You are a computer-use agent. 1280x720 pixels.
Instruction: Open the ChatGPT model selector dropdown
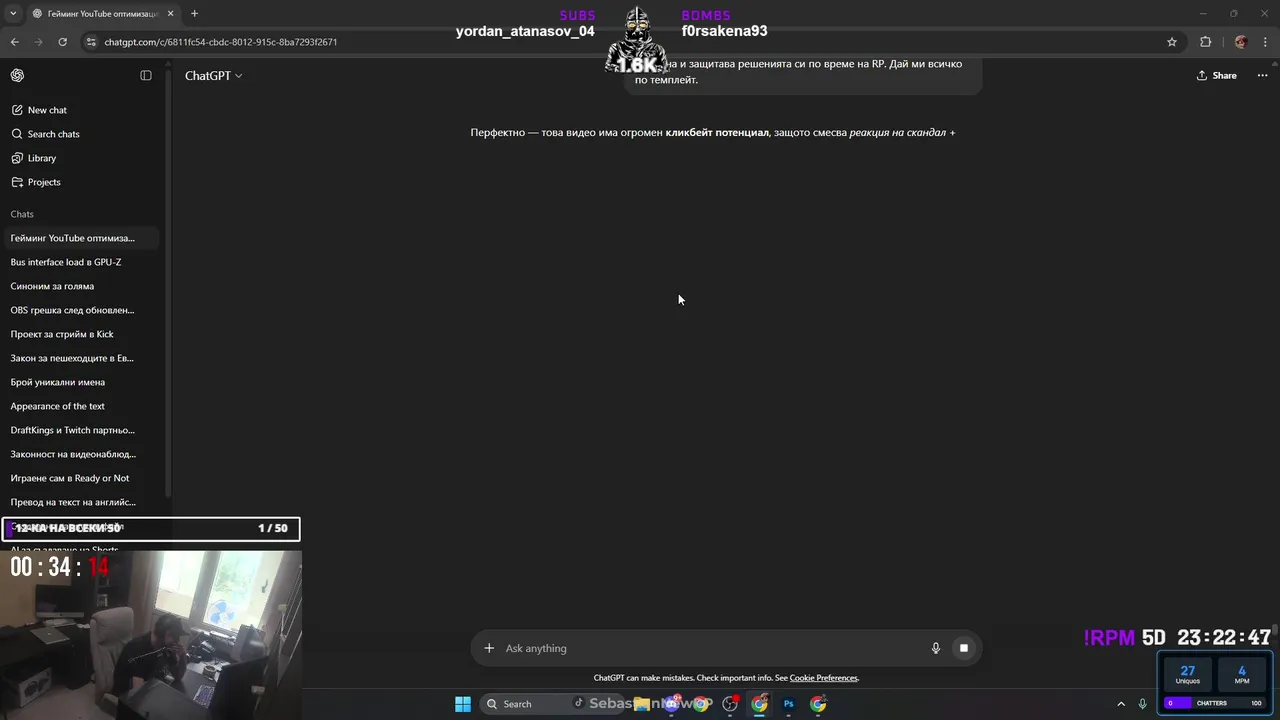pos(213,76)
